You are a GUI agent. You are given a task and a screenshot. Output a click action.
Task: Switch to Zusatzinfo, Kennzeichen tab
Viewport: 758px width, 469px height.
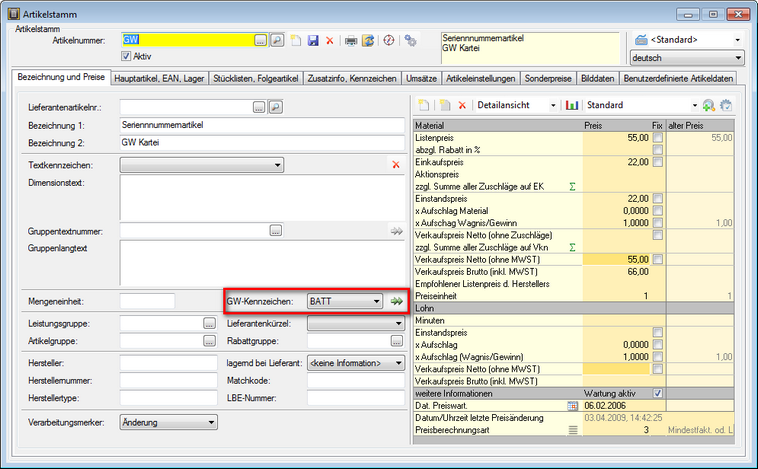point(352,78)
